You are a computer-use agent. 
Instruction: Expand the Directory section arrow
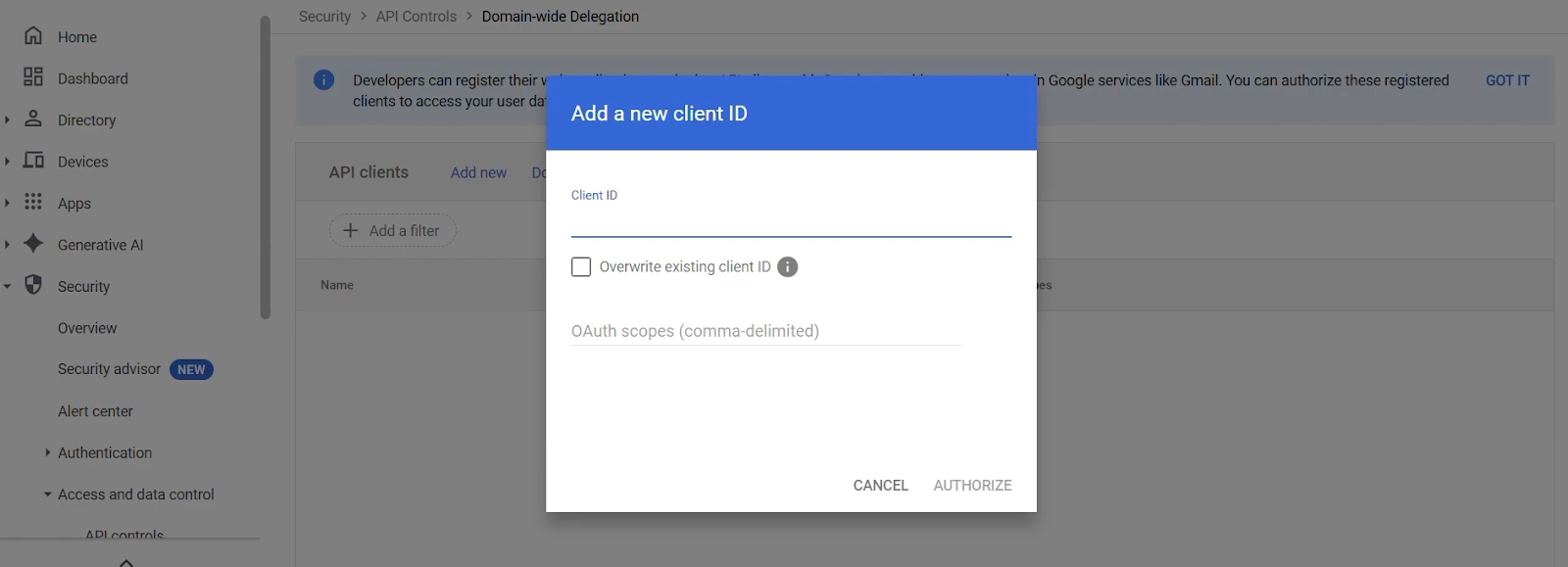tap(7, 119)
